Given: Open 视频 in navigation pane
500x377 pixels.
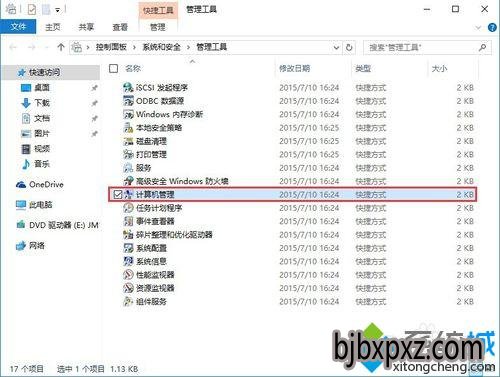Looking at the screenshot, I should (42, 148).
